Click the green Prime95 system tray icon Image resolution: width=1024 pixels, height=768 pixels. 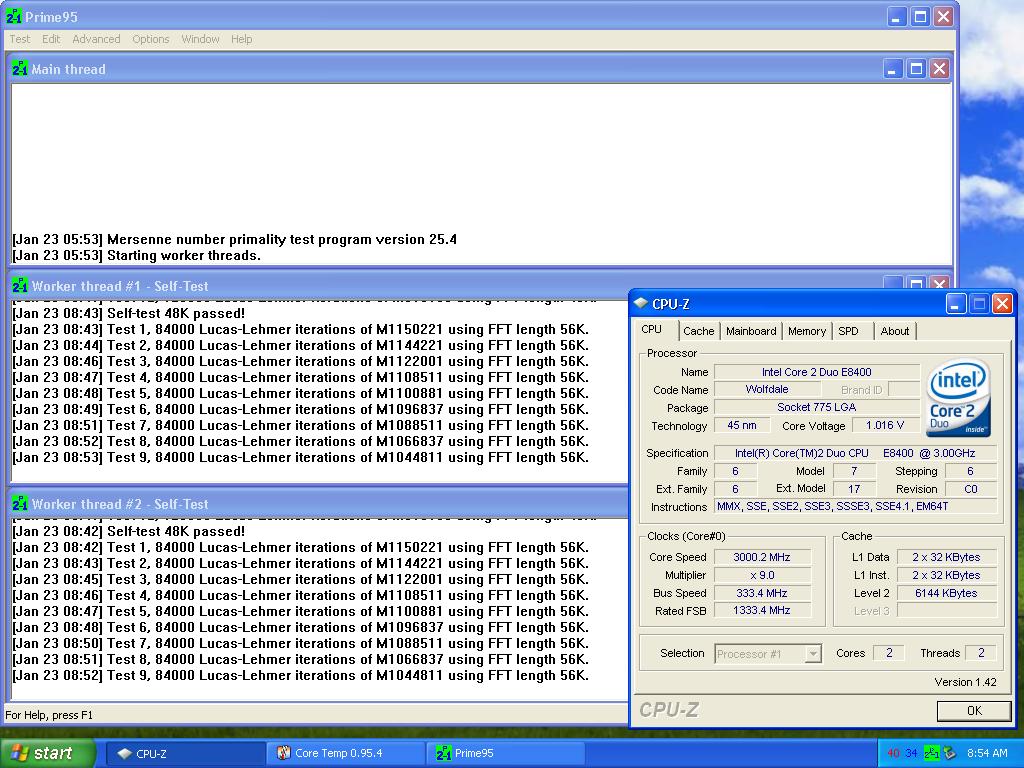pyautogui.click(x=931, y=753)
